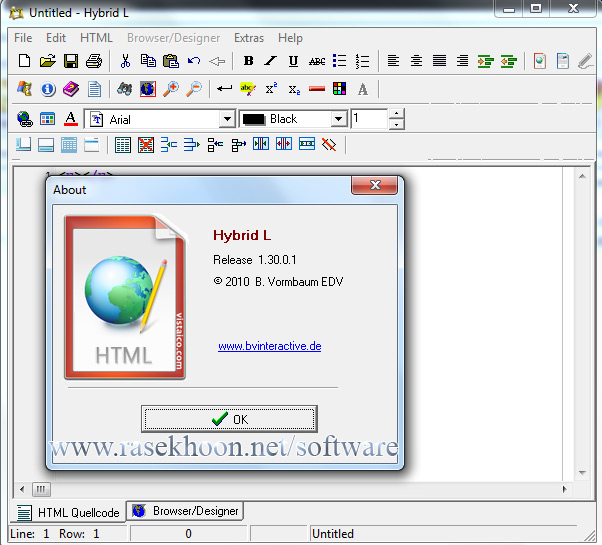Screen dimensions: 602x545
Task: Apply bold formatting with the B icon
Action: pos(248,61)
